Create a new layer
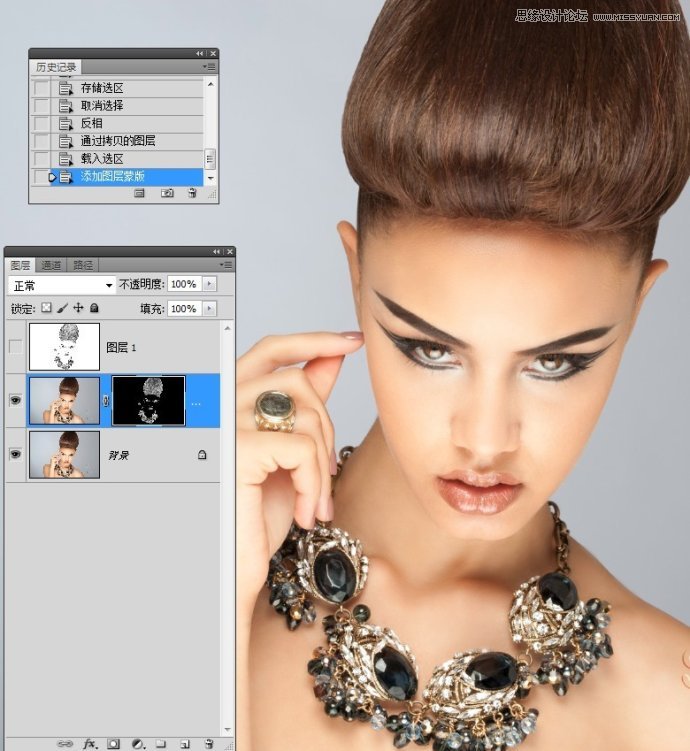690x751 pixels. click(x=185, y=744)
